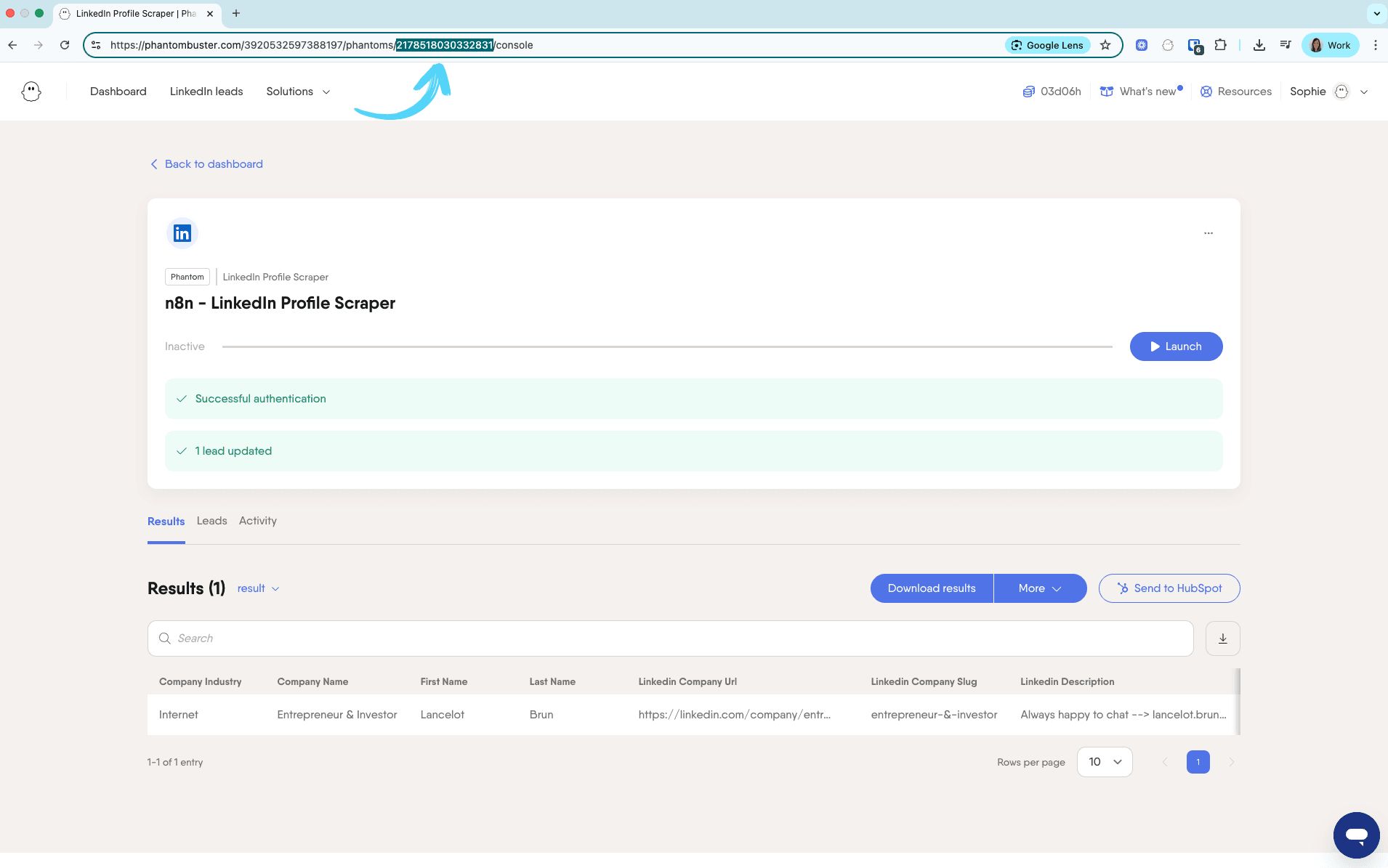This screenshot has width=1388, height=868.
Task: Switch to the Activity tab
Action: click(x=258, y=521)
